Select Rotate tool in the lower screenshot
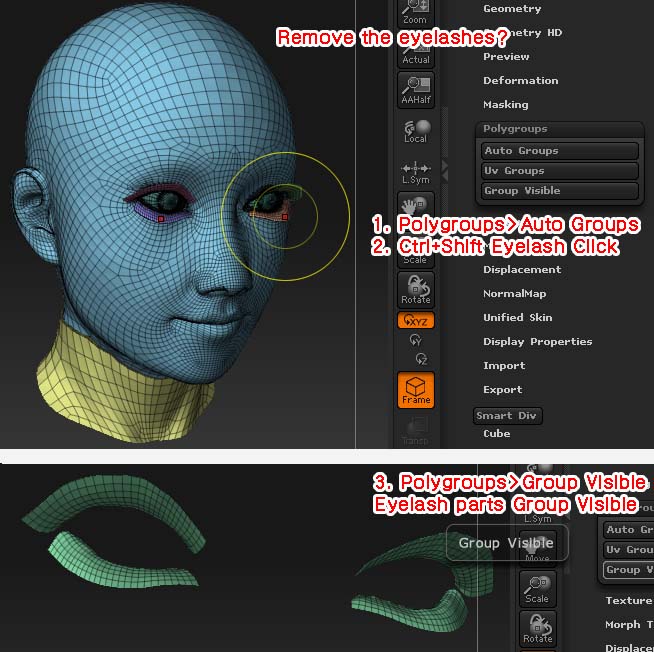This screenshot has width=654, height=652. (537, 629)
